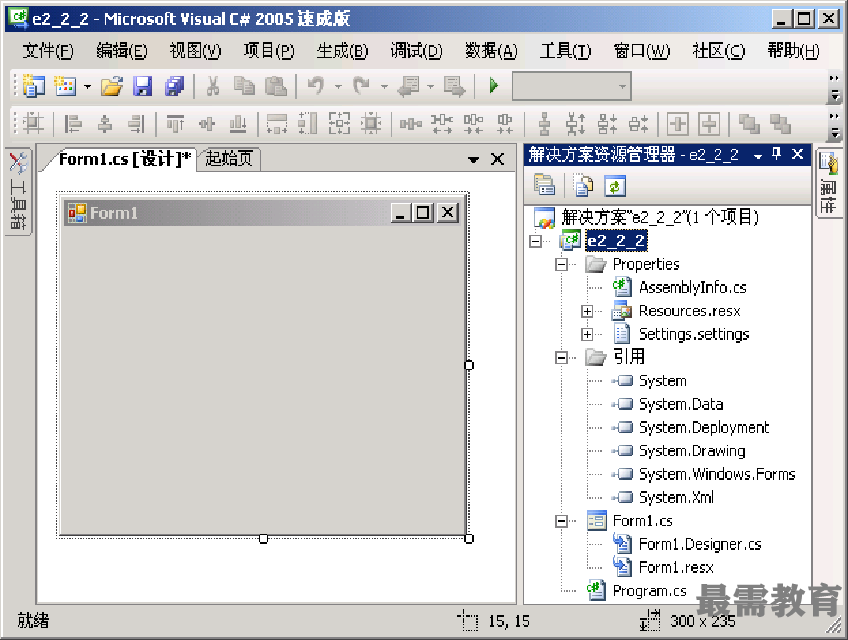Viewport: 848px width, 640px height.
Task: Open the 属性 side panel tab
Action: coord(829,183)
